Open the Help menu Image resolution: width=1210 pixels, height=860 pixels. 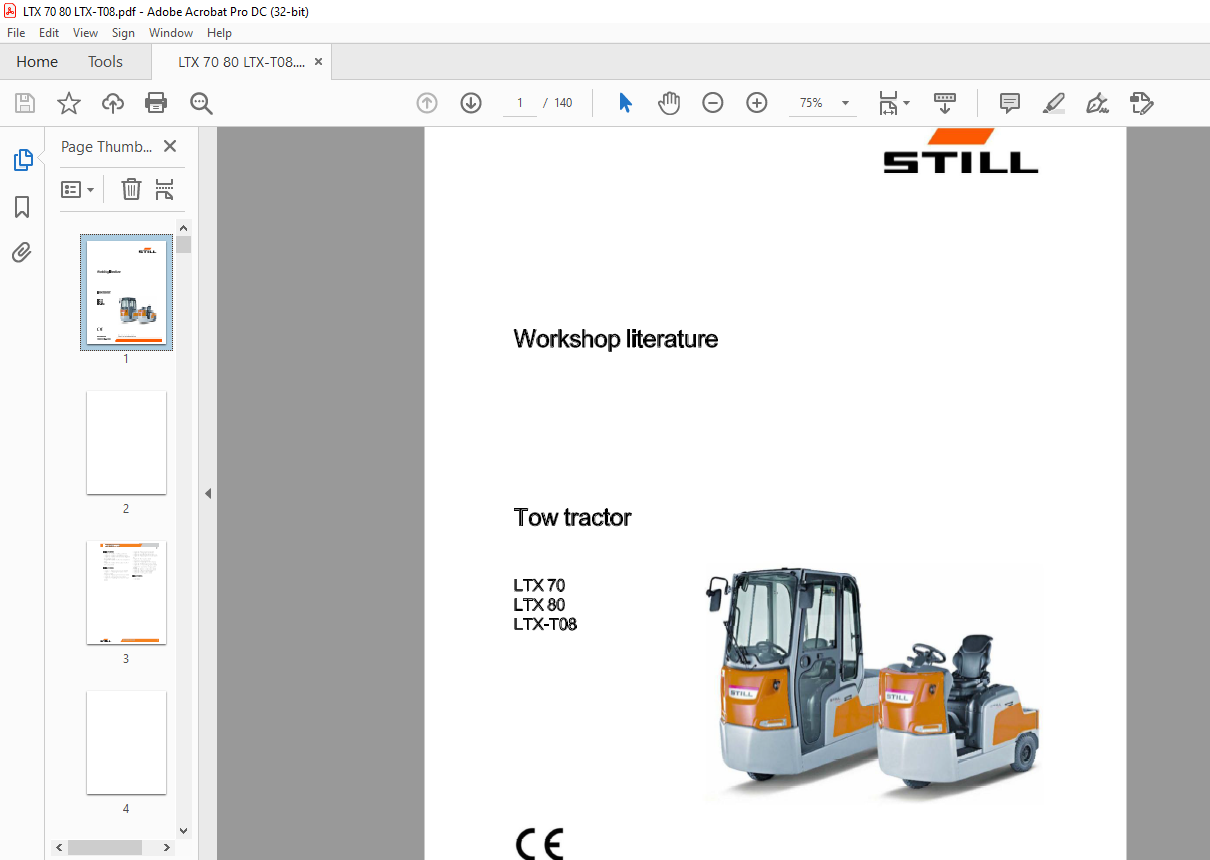coord(219,33)
